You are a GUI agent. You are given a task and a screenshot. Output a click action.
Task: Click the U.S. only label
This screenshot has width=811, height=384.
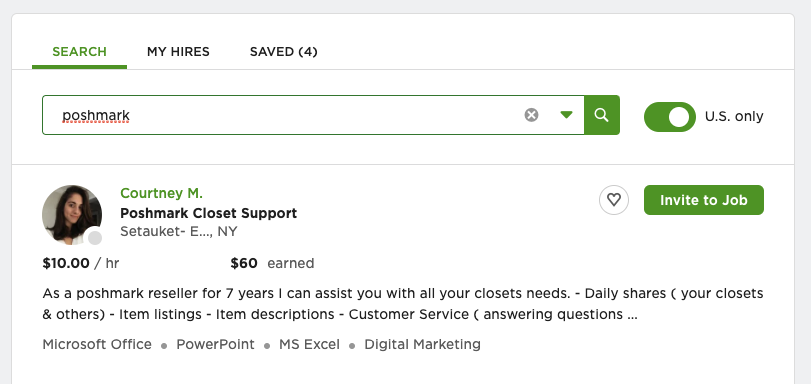point(734,116)
